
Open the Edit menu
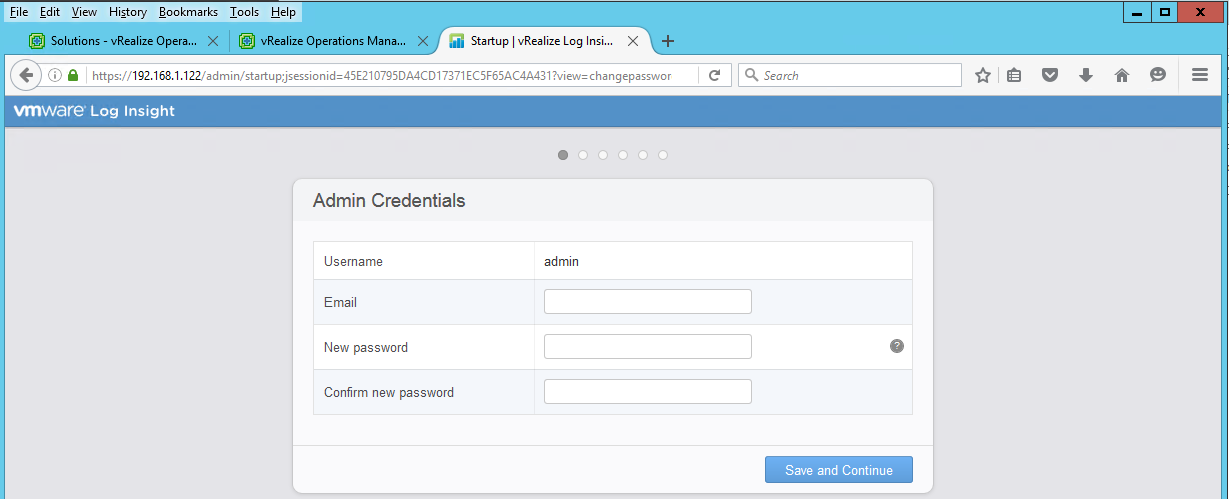tap(50, 12)
